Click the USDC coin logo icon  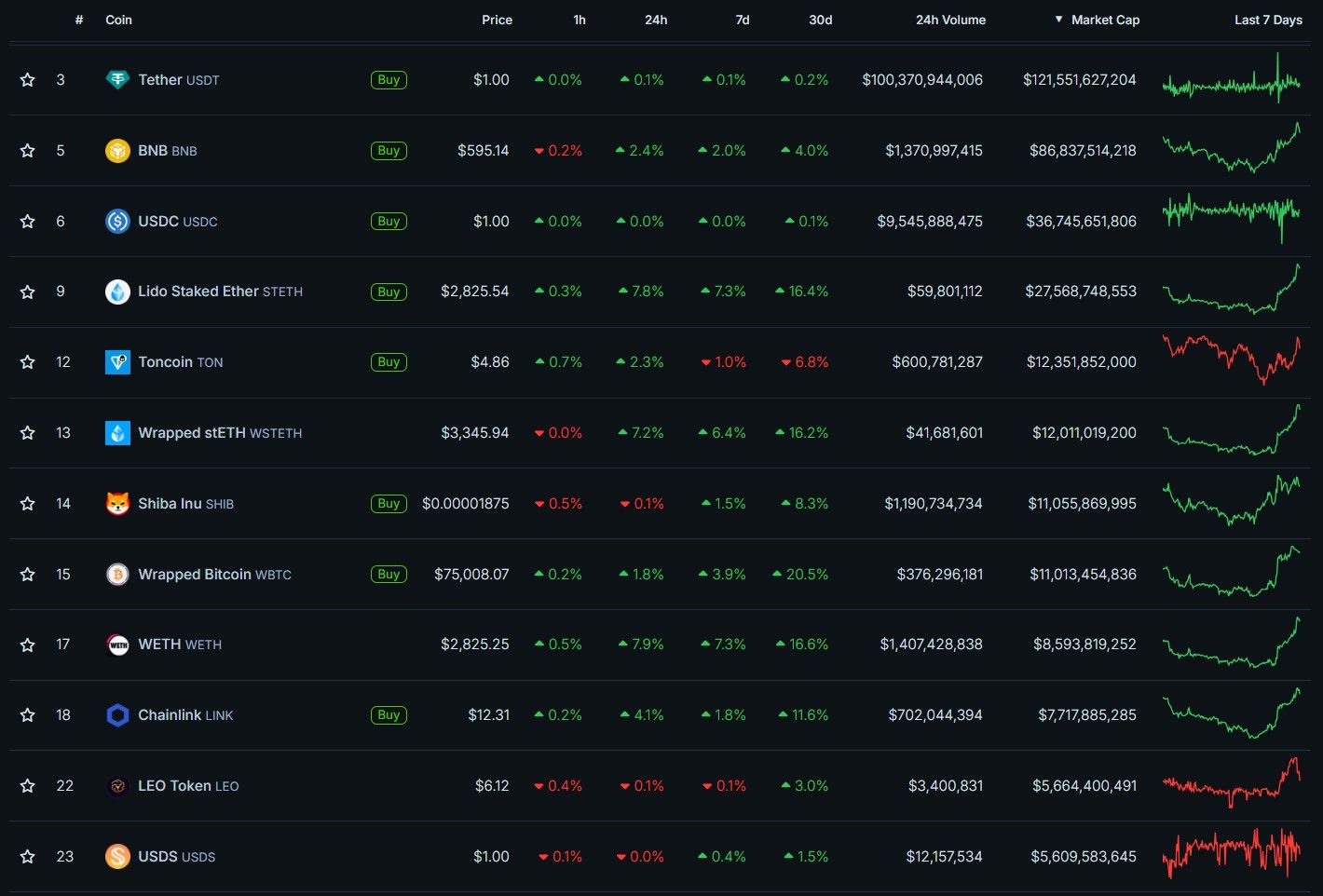tap(117, 222)
